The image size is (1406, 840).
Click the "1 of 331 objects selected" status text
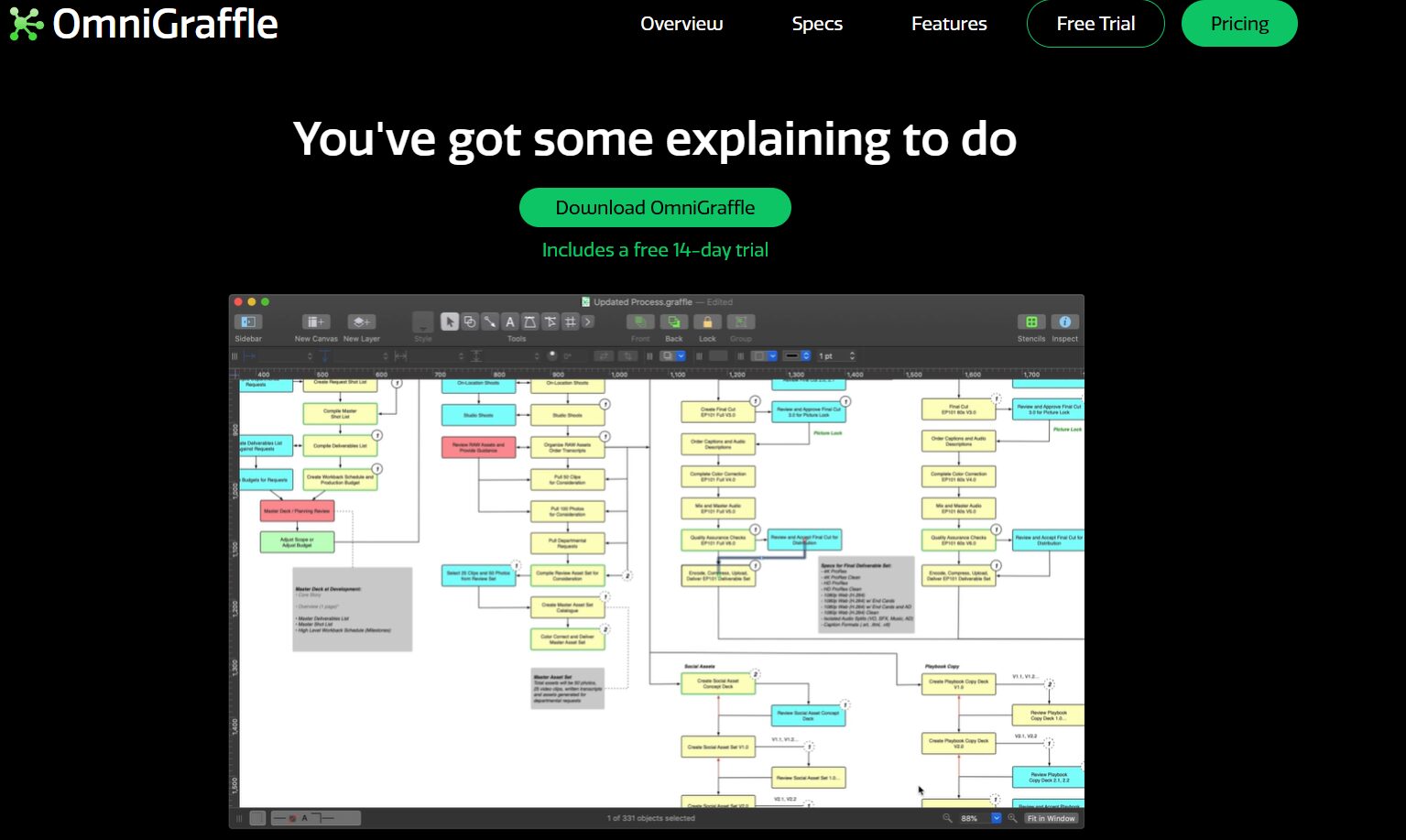pos(650,818)
